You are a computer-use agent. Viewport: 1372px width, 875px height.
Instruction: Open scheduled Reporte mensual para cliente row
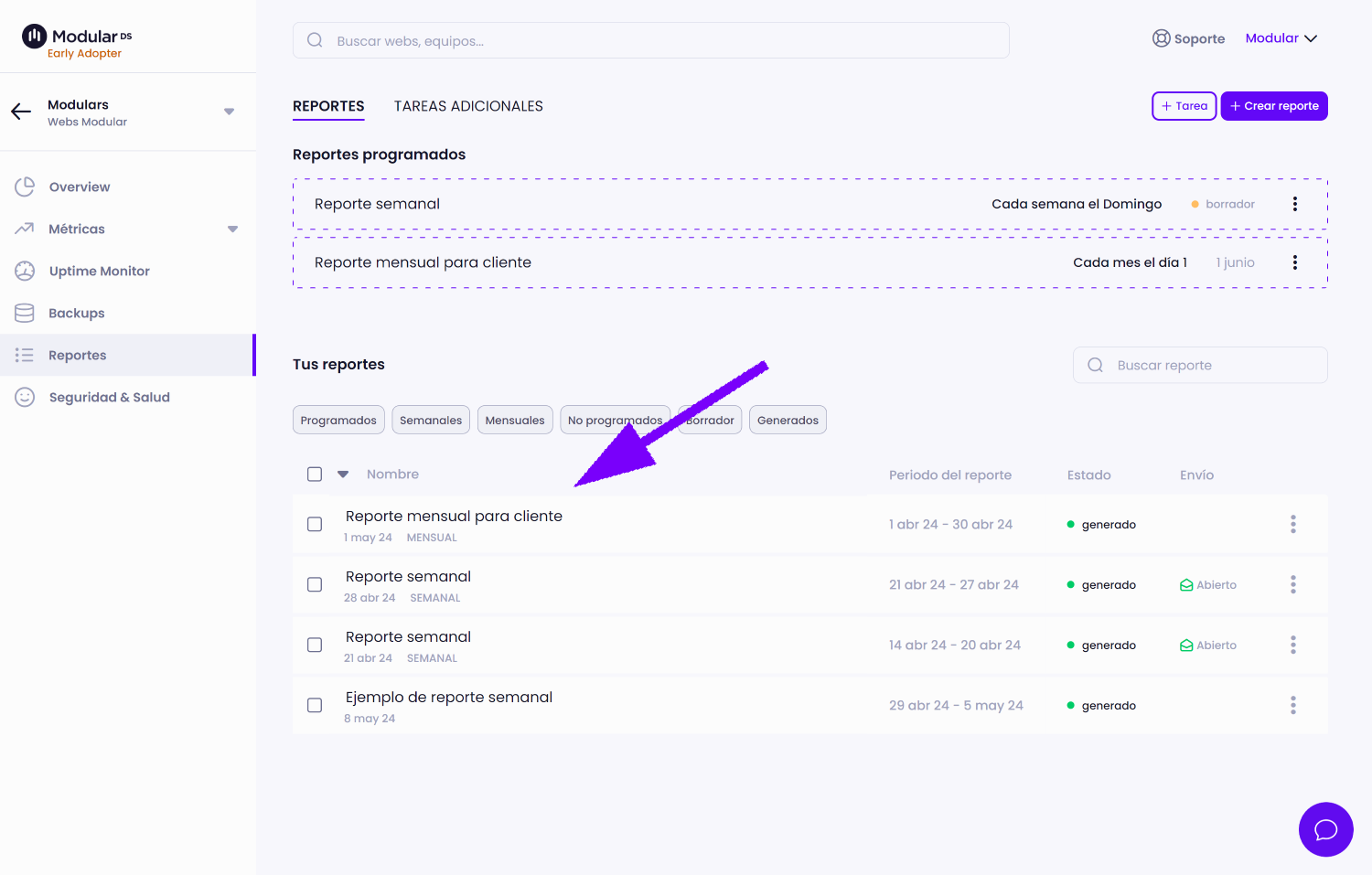(x=810, y=262)
